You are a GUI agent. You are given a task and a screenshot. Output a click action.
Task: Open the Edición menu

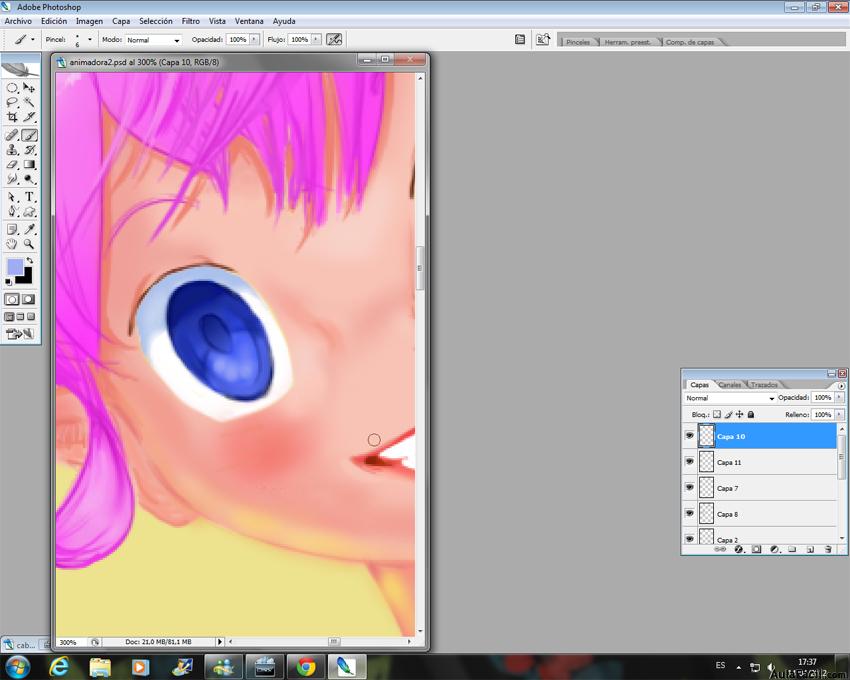coord(54,21)
